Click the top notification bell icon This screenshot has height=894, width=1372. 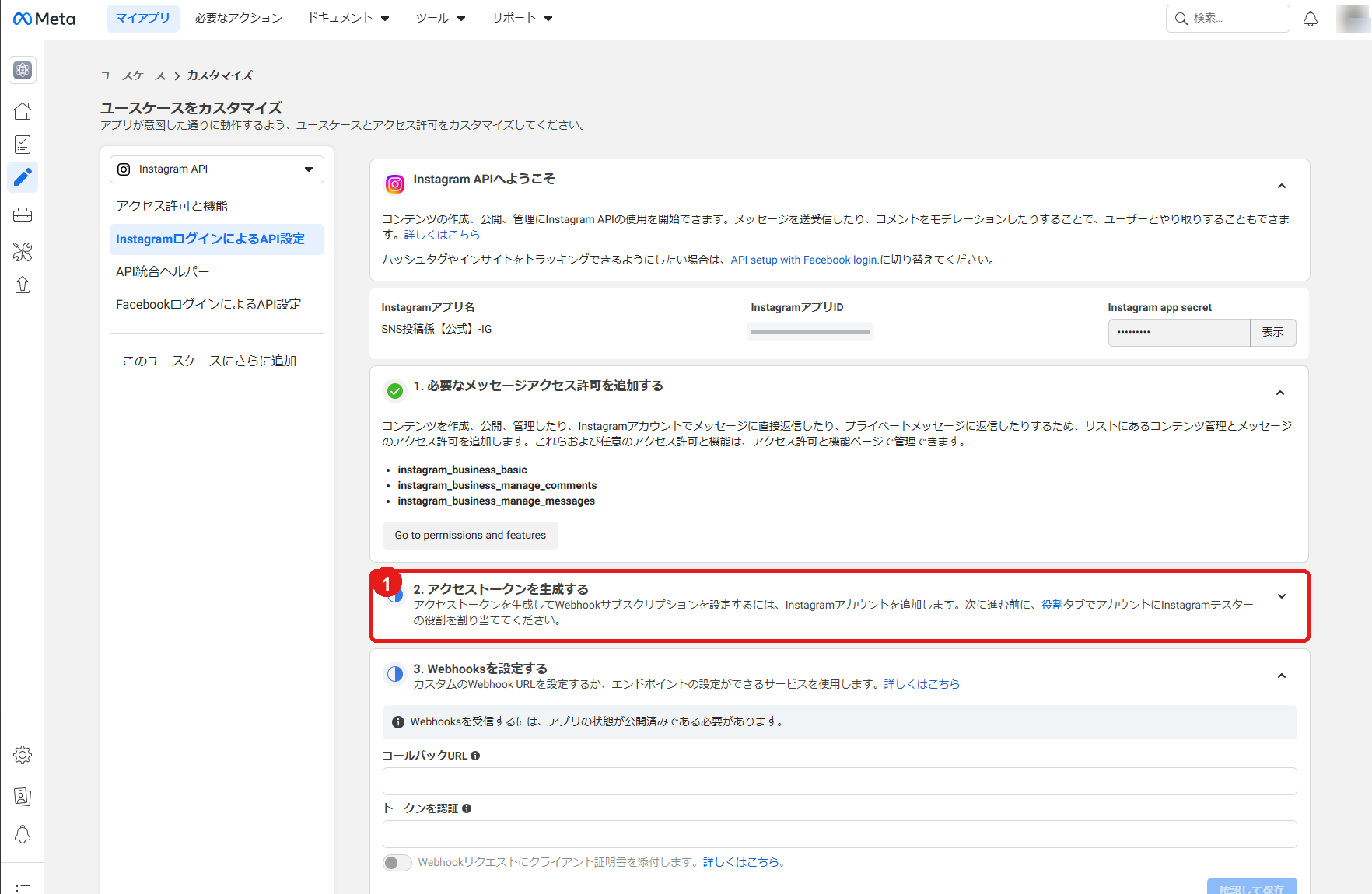click(x=1311, y=19)
